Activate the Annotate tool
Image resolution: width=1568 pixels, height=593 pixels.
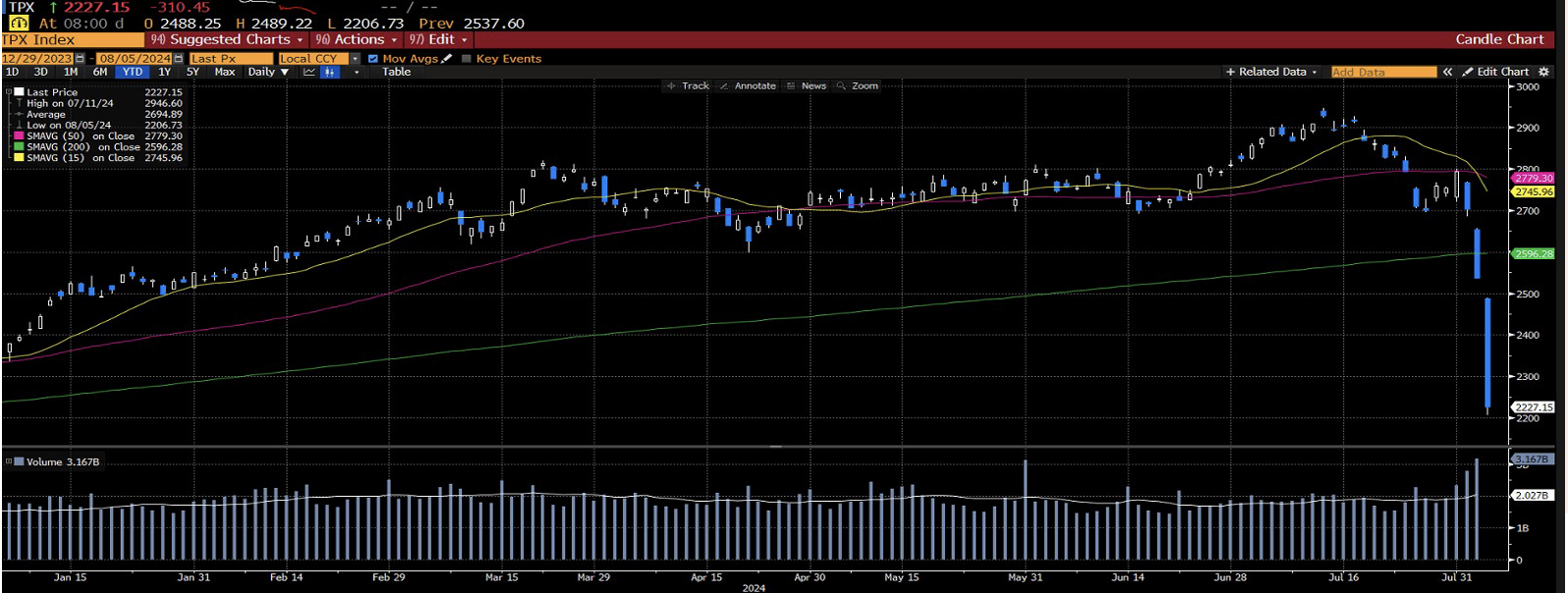pyautogui.click(x=748, y=86)
